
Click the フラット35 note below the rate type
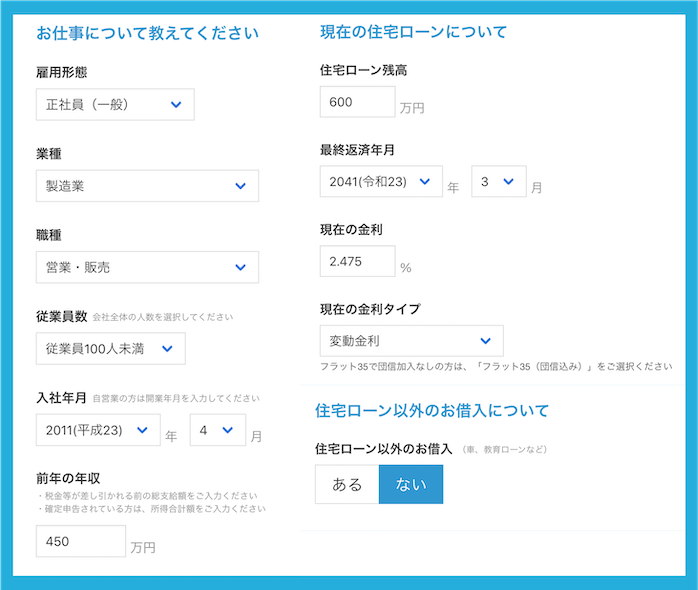[495, 367]
